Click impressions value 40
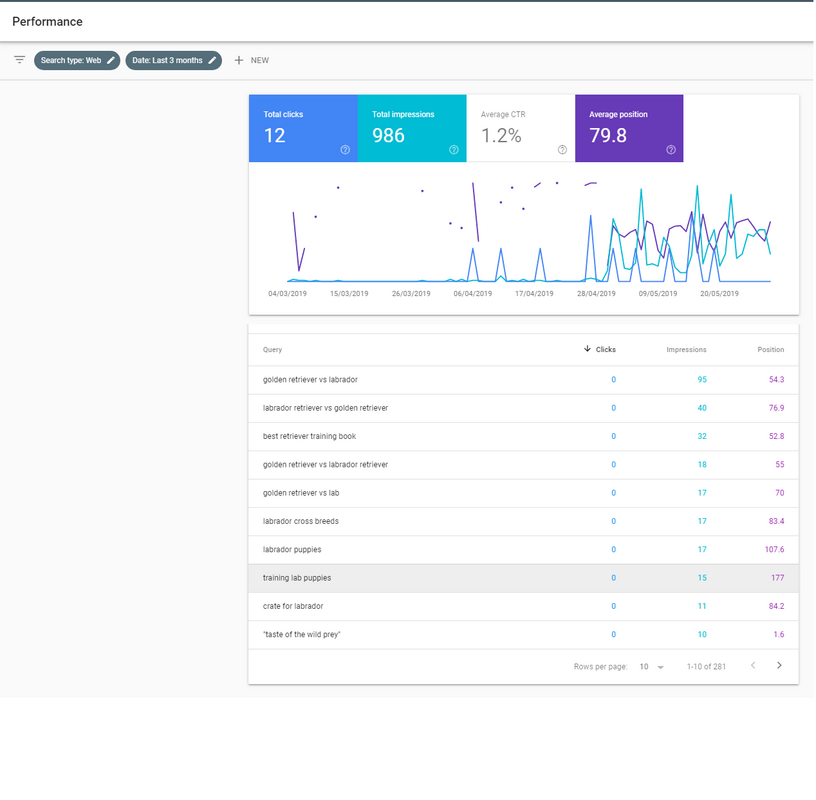 click(x=702, y=408)
